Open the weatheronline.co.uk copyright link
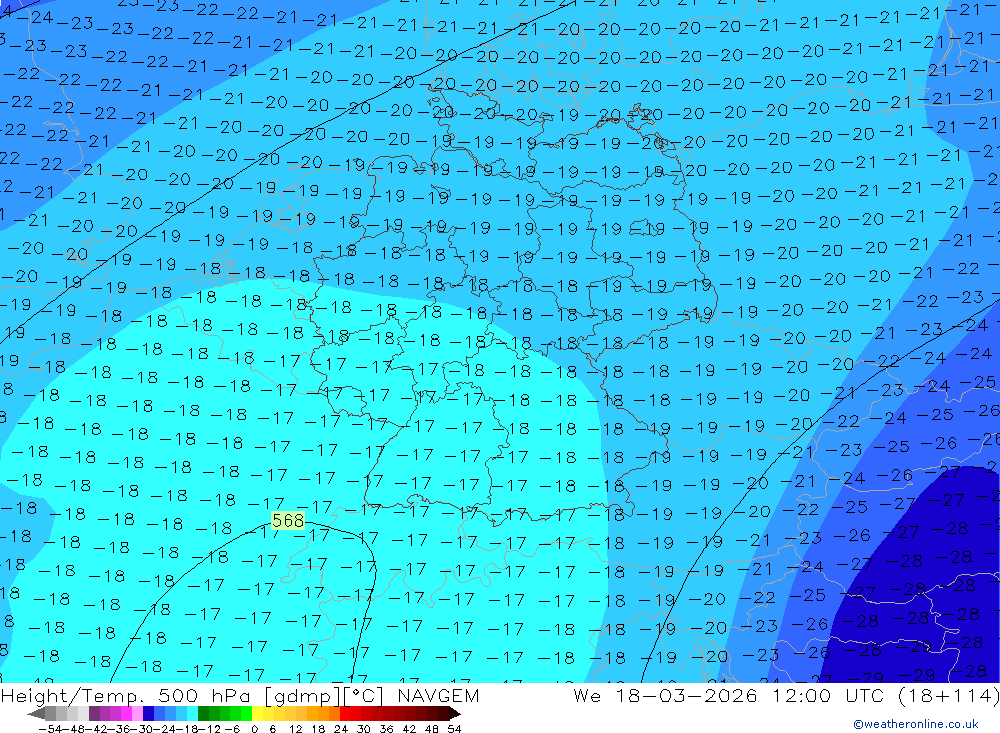The width and height of the screenshot is (1000, 733). (x=916, y=724)
